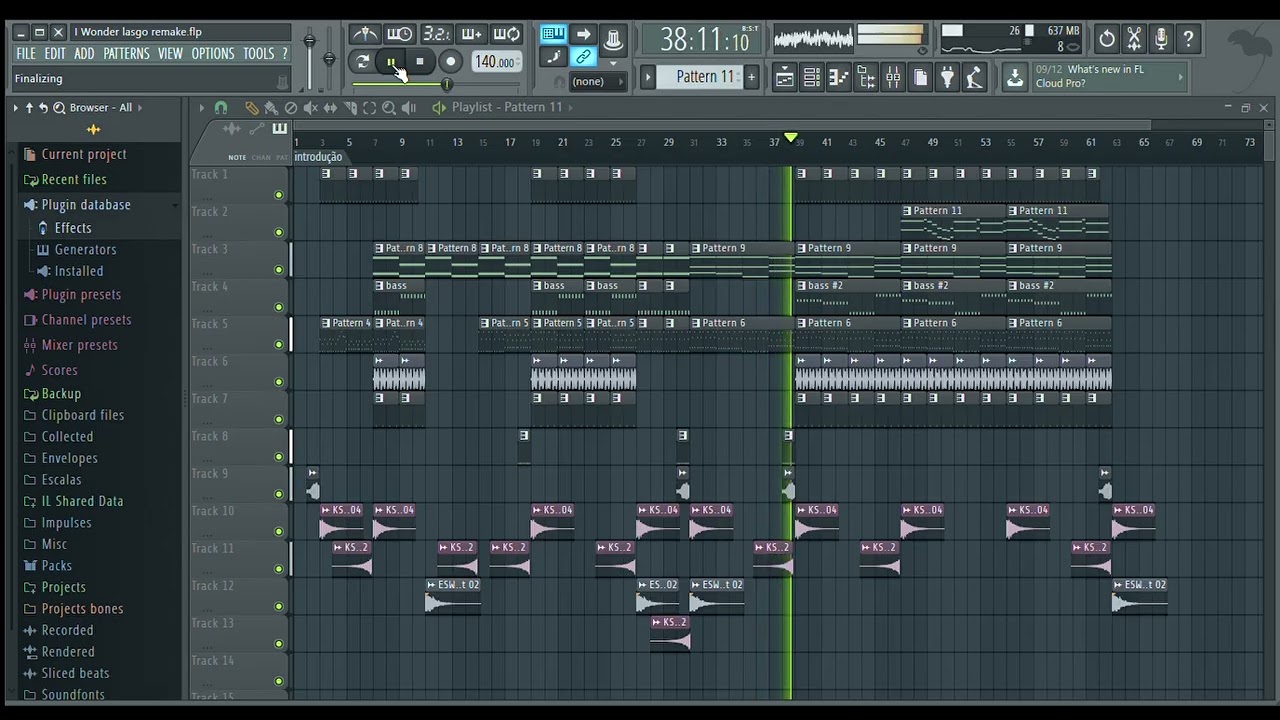Open the OPTIONS menu
Screen dimensions: 1280x720
tap(213, 54)
